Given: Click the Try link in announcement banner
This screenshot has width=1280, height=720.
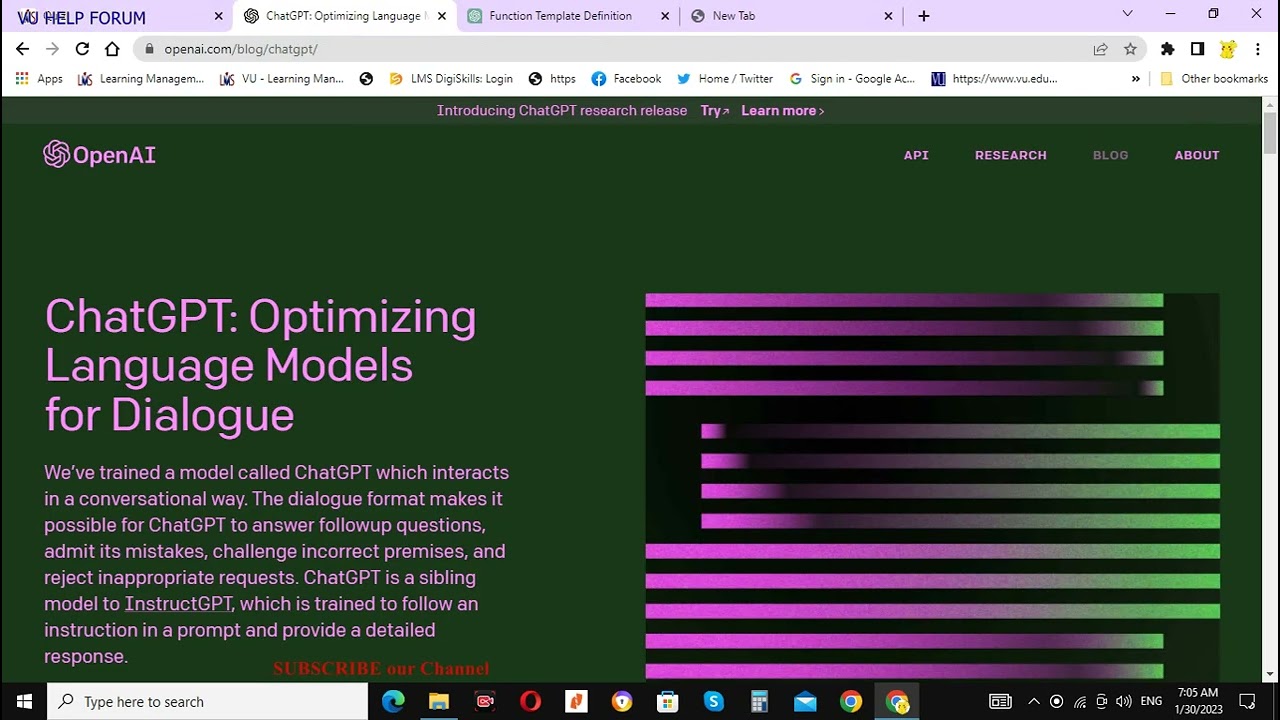Looking at the screenshot, I should (715, 111).
